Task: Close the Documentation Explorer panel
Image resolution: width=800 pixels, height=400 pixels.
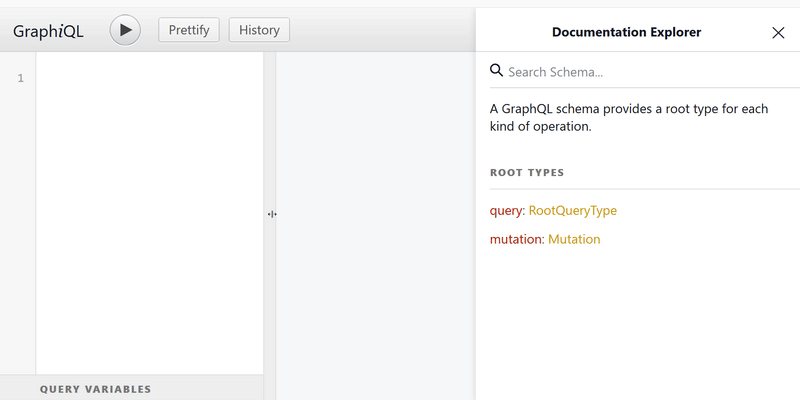Action: pyautogui.click(x=778, y=33)
